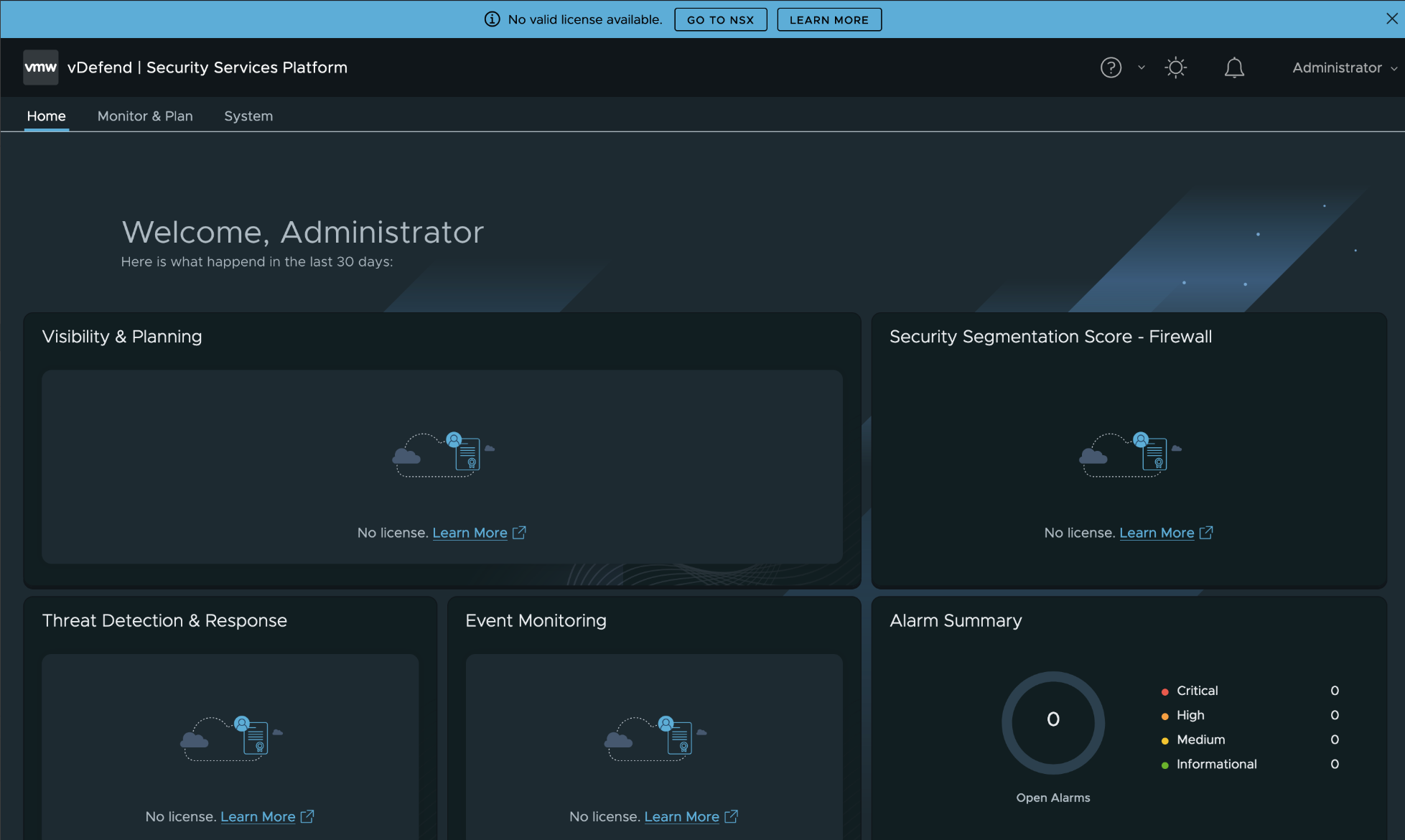Expand the help menu chevron
1405x840 pixels.
tap(1142, 67)
